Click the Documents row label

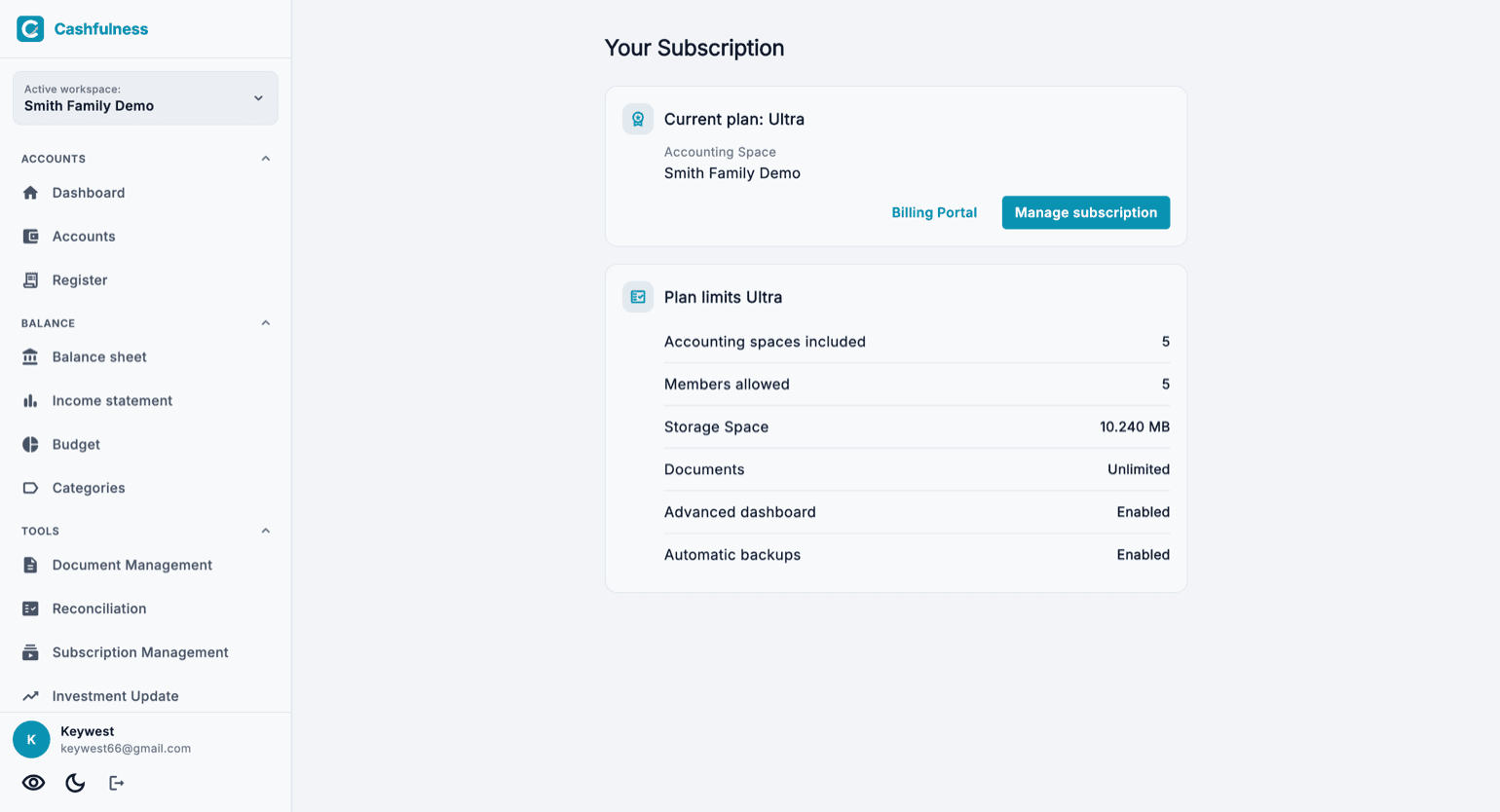click(704, 469)
